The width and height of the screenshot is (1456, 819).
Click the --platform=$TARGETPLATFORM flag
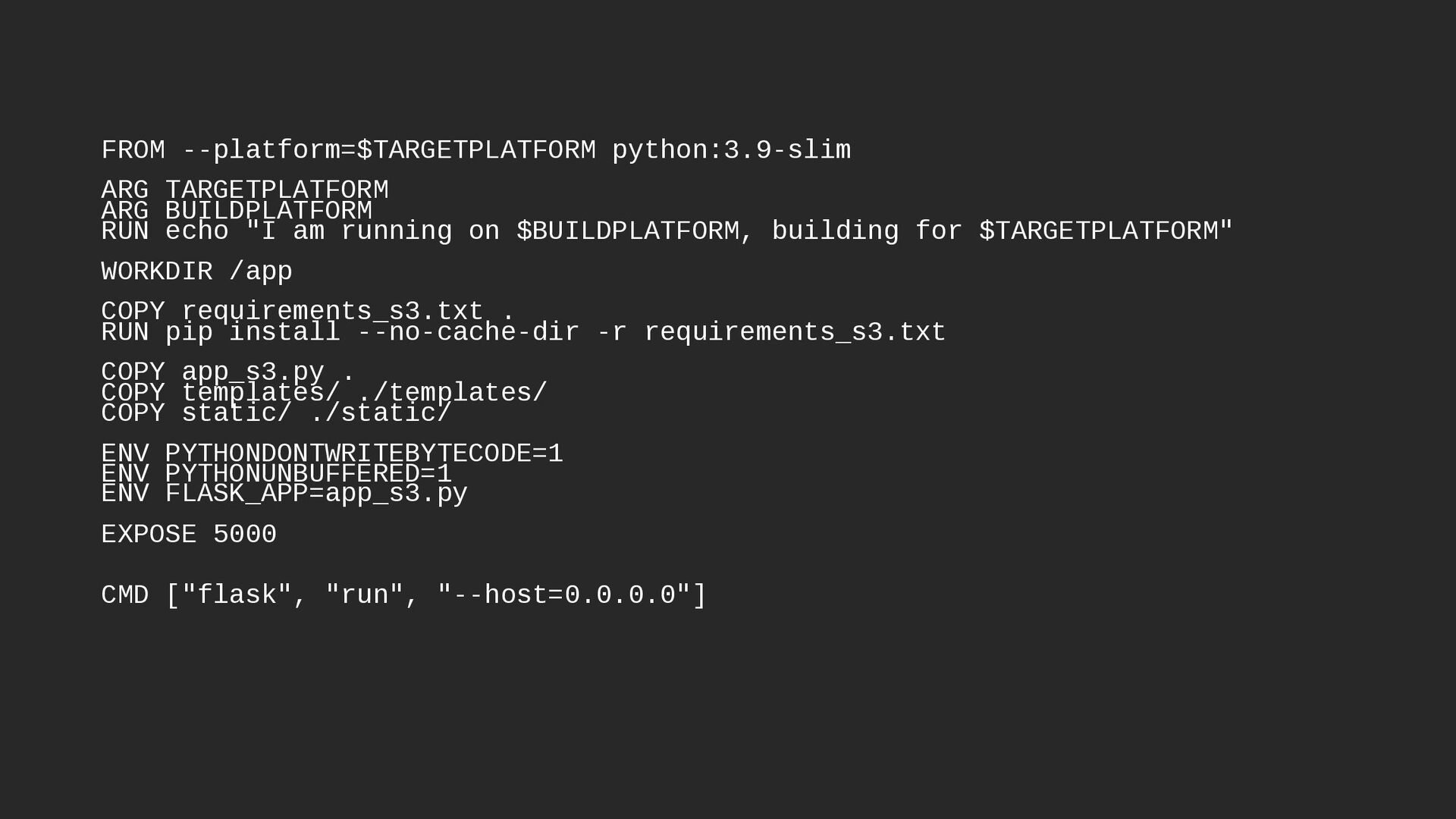389,150
